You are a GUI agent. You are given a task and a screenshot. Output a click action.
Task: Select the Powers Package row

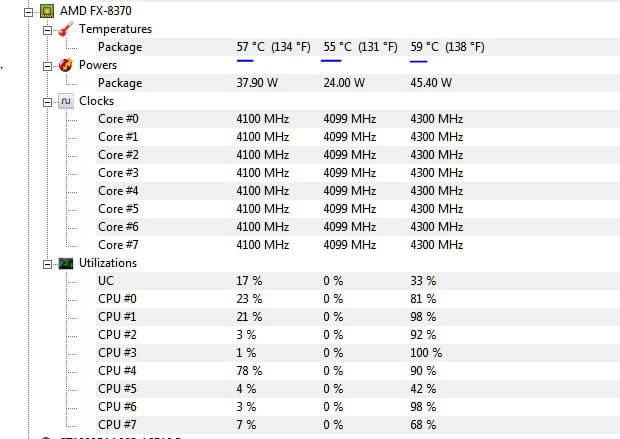click(120, 83)
